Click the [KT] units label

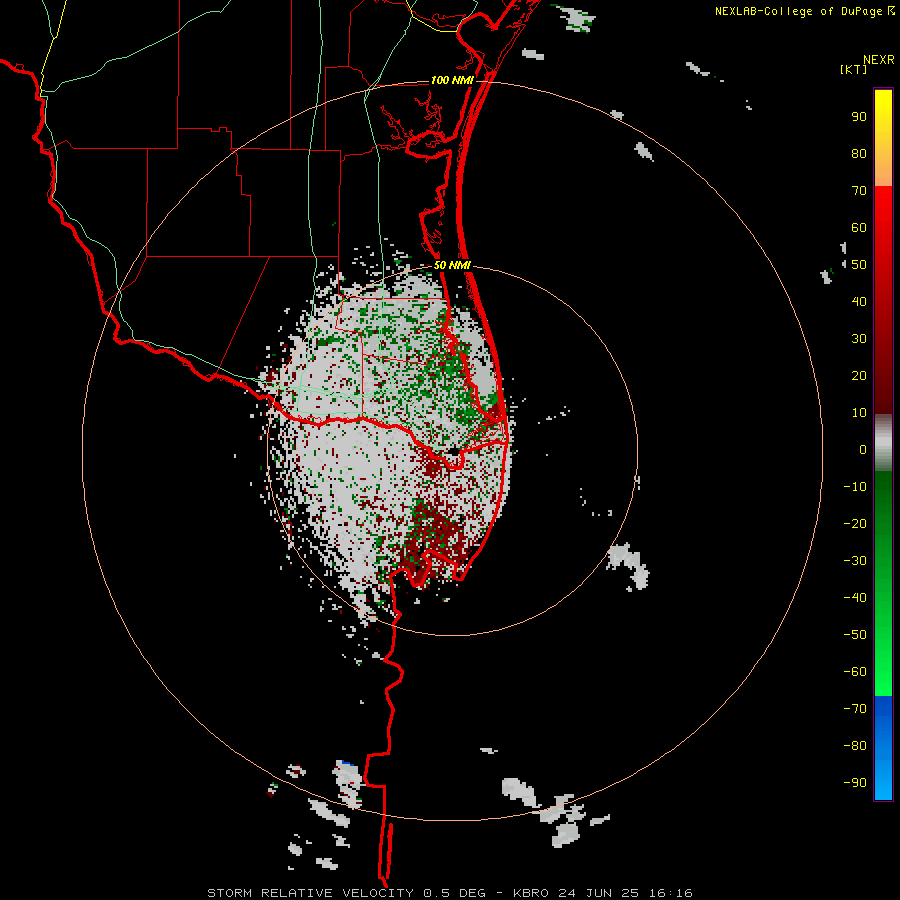tap(854, 69)
